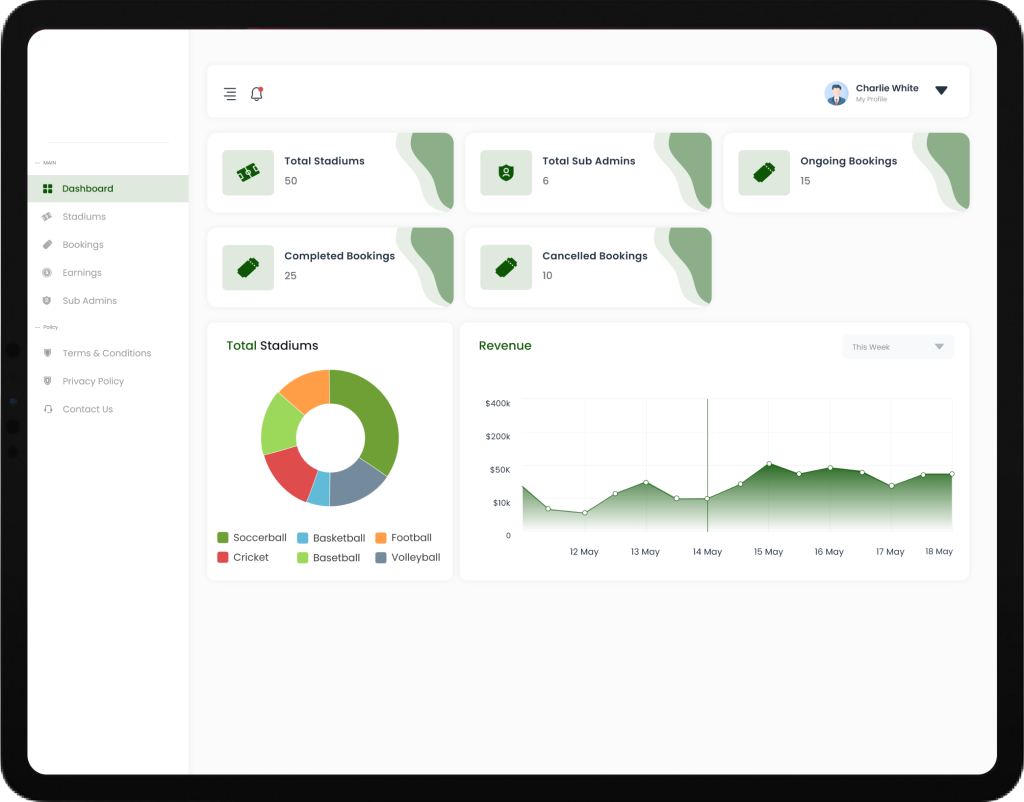Open the This Week revenue dropdown

pos(898,347)
